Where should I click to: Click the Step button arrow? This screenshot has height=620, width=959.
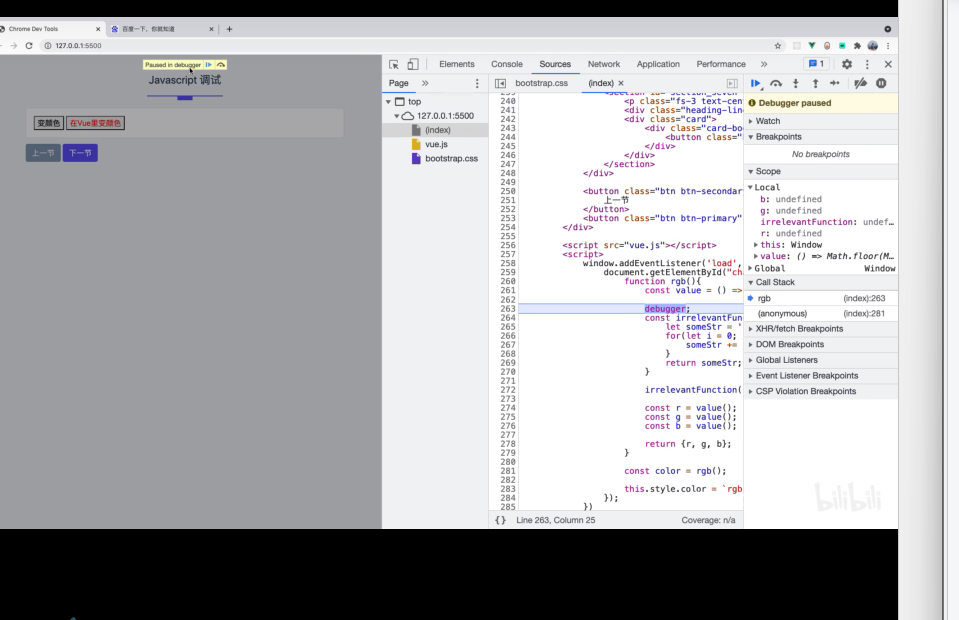tap(835, 83)
